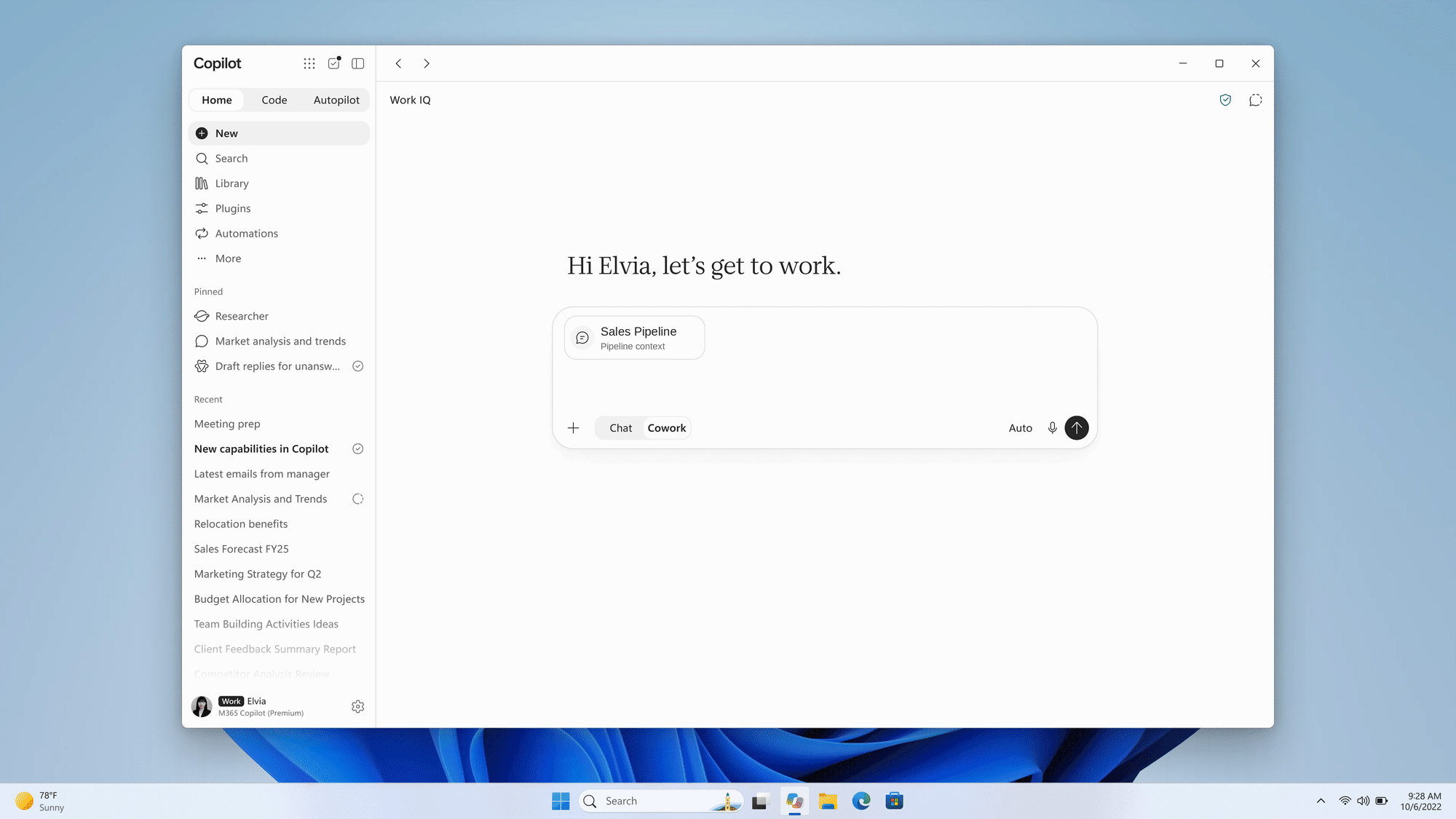Open Sales Forecast FY25 chat

[280, 549]
